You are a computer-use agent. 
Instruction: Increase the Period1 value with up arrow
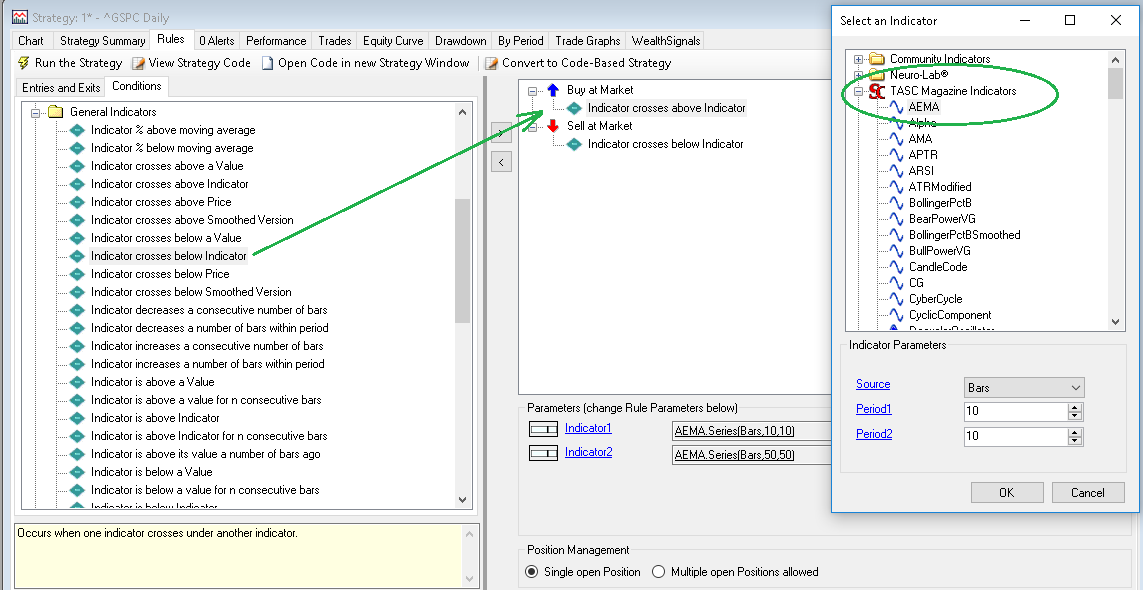1075,407
